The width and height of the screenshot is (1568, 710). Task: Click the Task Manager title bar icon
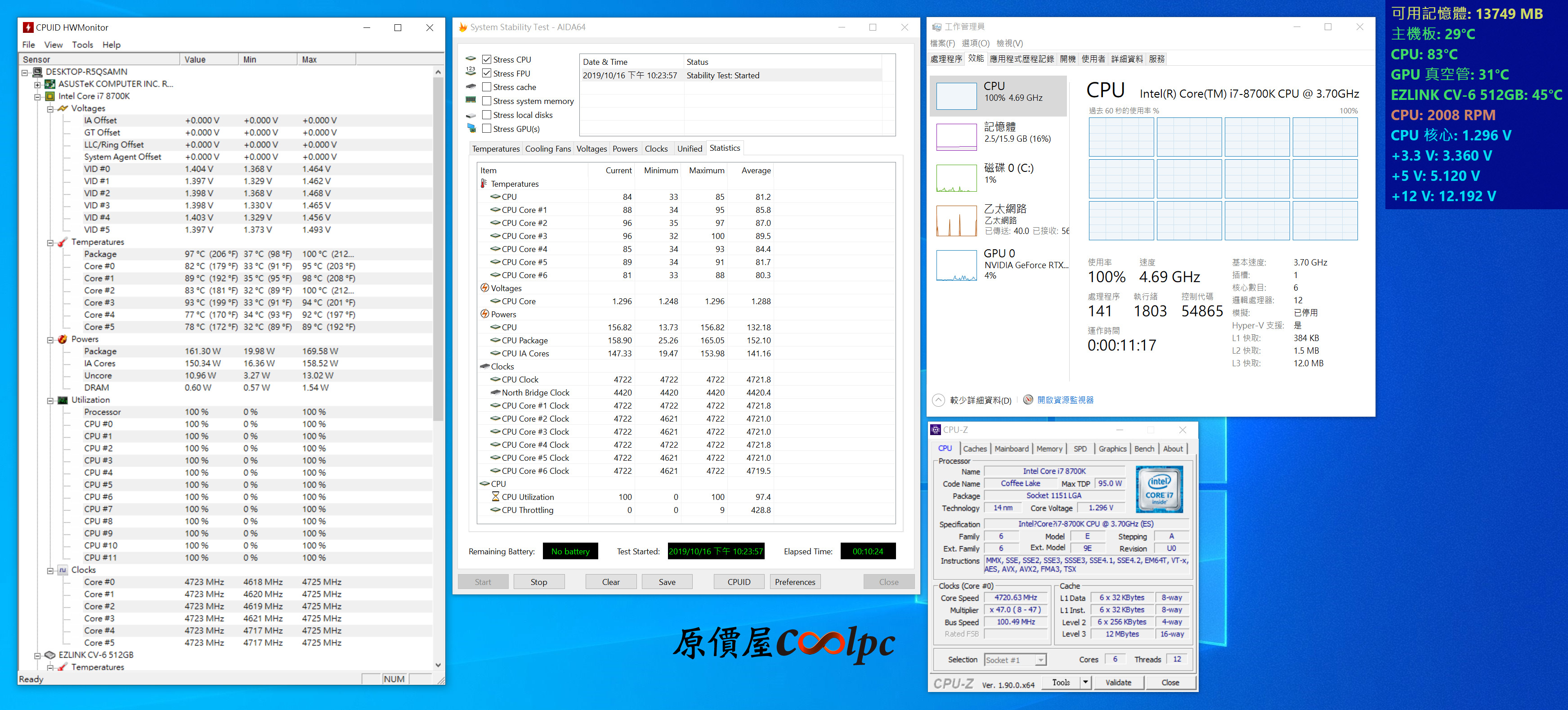coord(937,27)
